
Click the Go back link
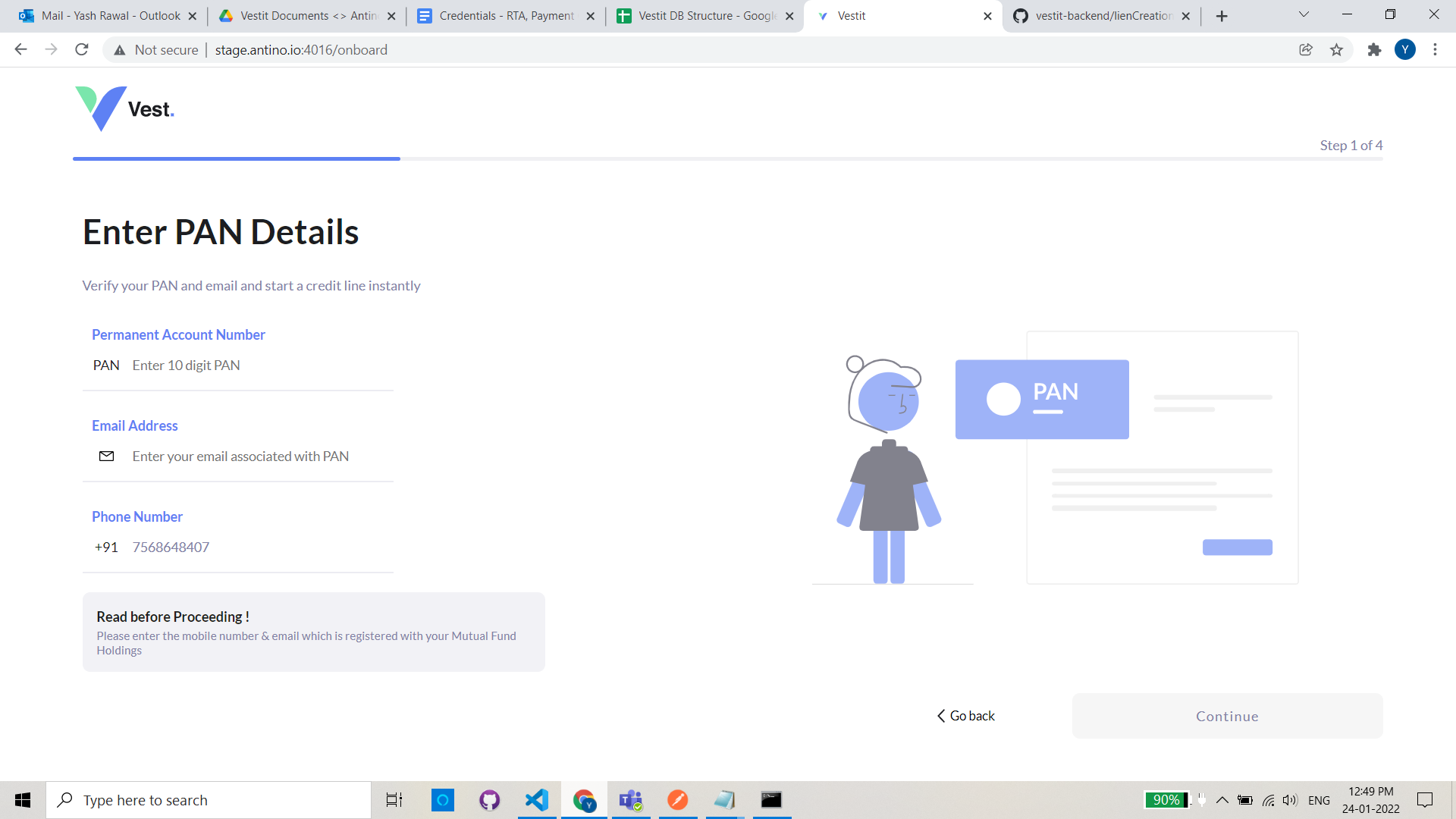966,716
